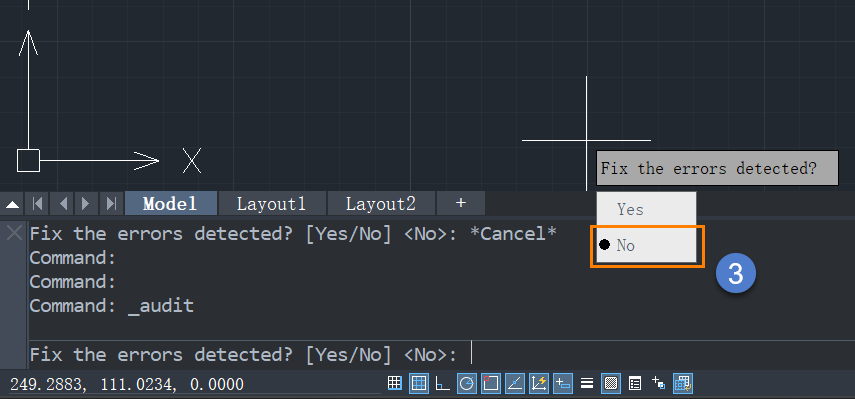Click the lineweight display icon
This screenshot has width=855, height=399.
pos(587,384)
